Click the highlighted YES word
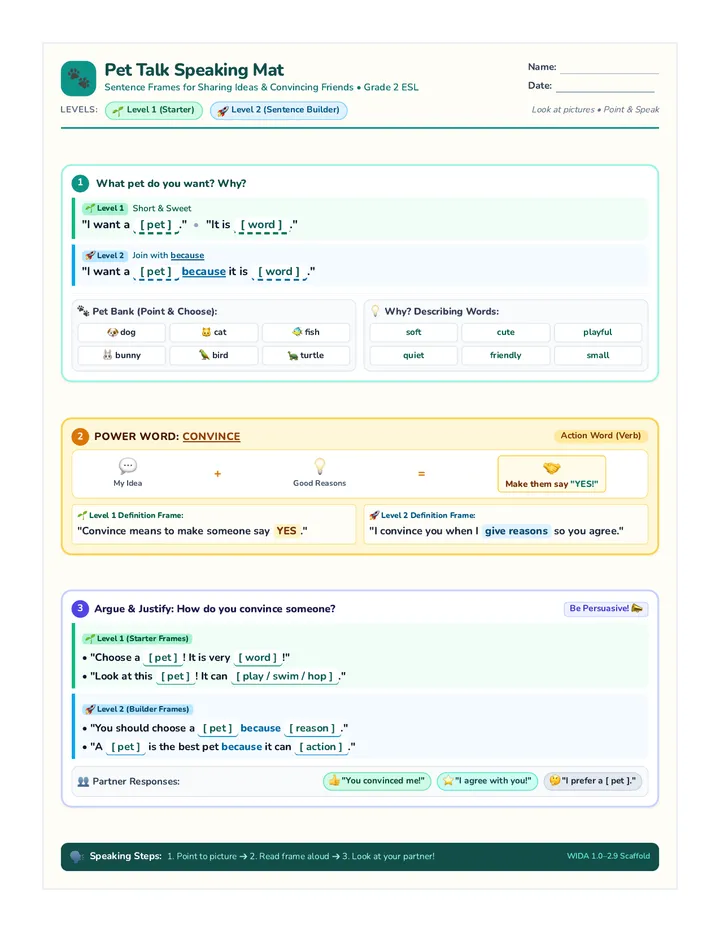Viewport: 720px width, 932px height. coord(286,531)
